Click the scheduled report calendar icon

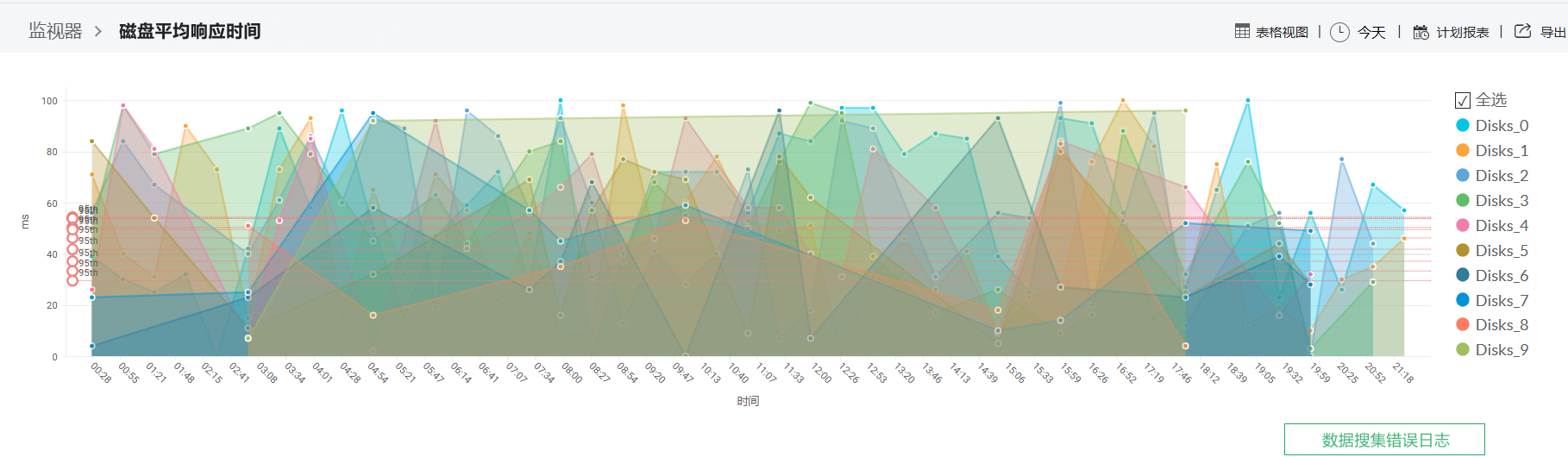(x=1421, y=33)
